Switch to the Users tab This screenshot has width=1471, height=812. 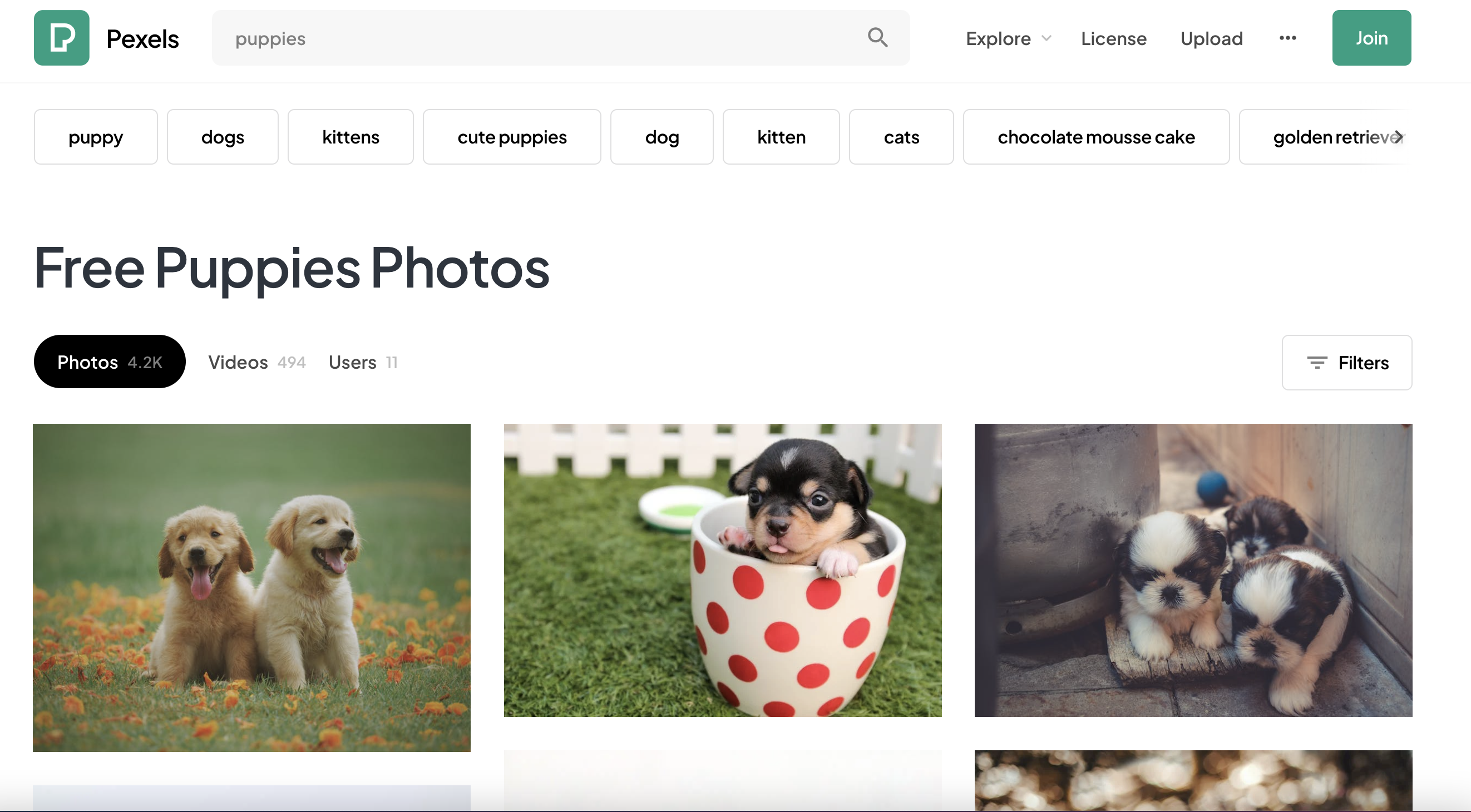[x=363, y=362]
